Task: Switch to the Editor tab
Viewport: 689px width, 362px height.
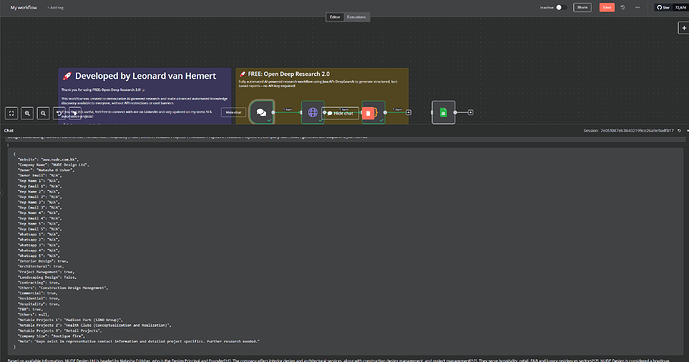Action: (335, 17)
